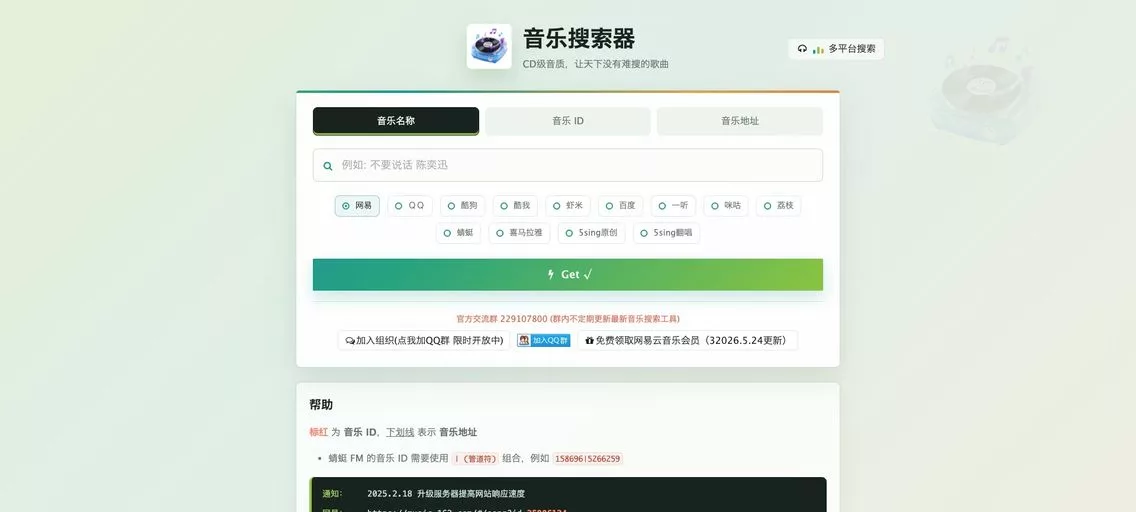Screen dimensions: 1136x512
Task: Click the 下划线 underlined help word
Action: [400, 432]
